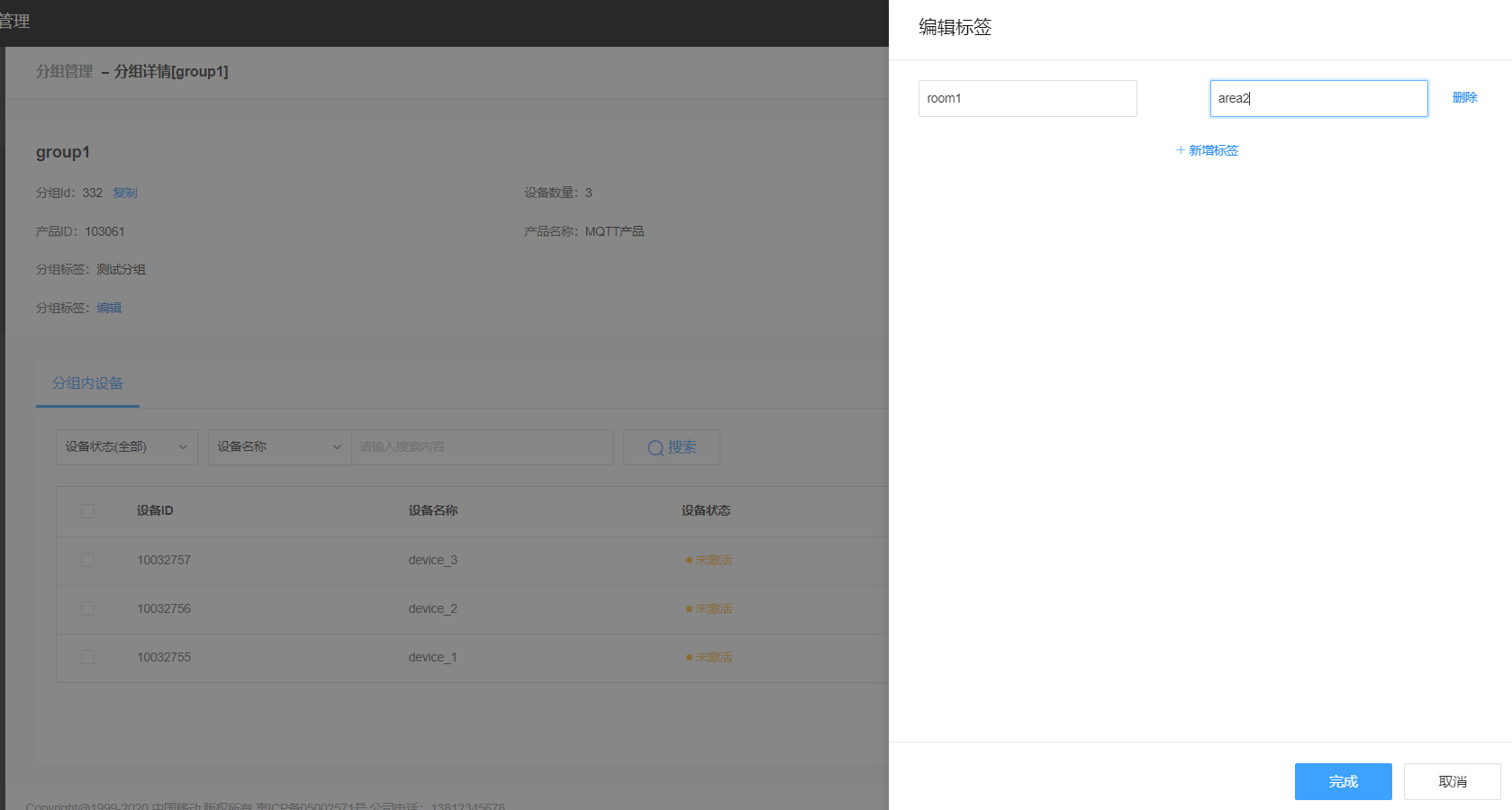
Task: Click the device ID 10032756 cell
Action: coord(164,608)
